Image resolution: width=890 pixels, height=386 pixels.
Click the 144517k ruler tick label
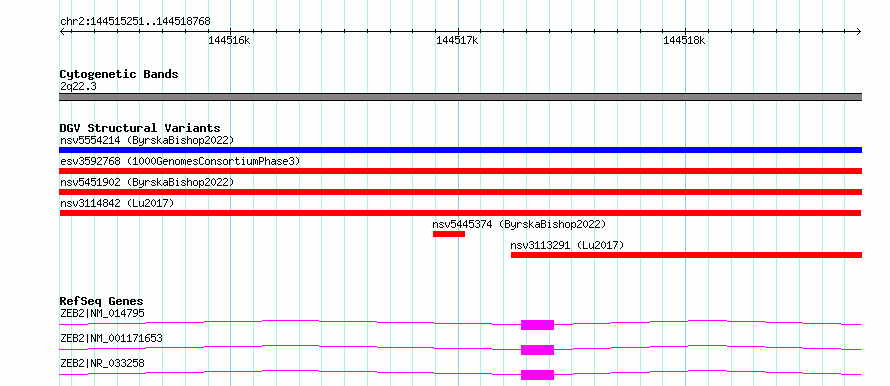pos(457,40)
